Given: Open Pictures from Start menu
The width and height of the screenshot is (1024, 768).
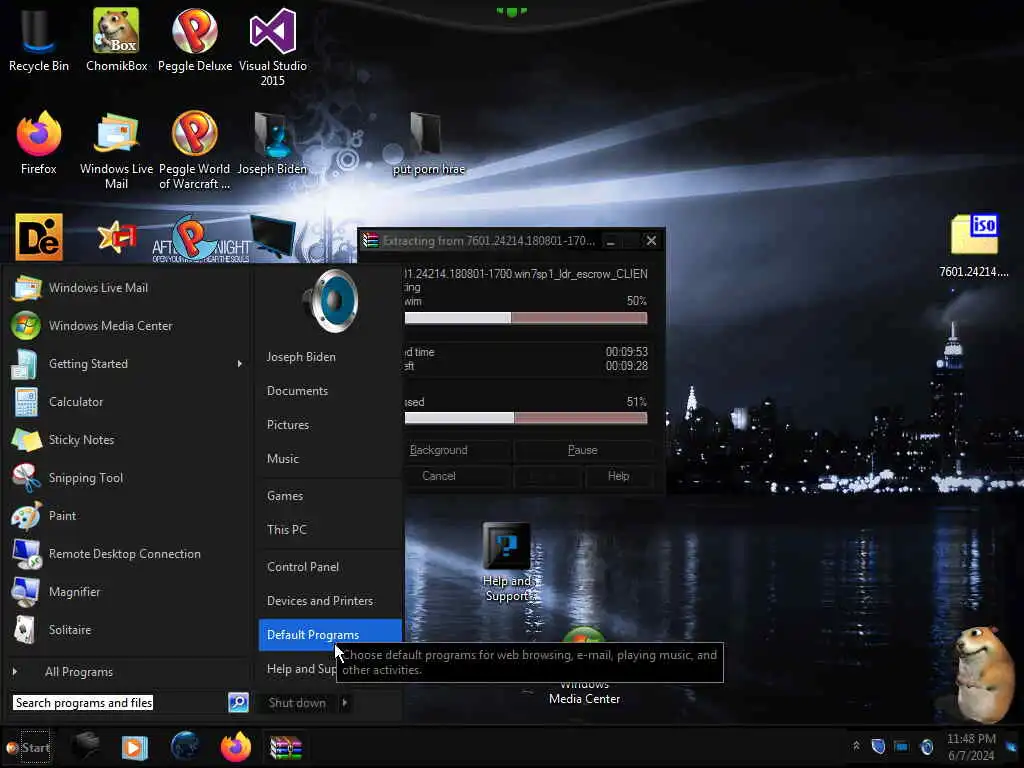Looking at the screenshot, I should [x=330, y=425].
